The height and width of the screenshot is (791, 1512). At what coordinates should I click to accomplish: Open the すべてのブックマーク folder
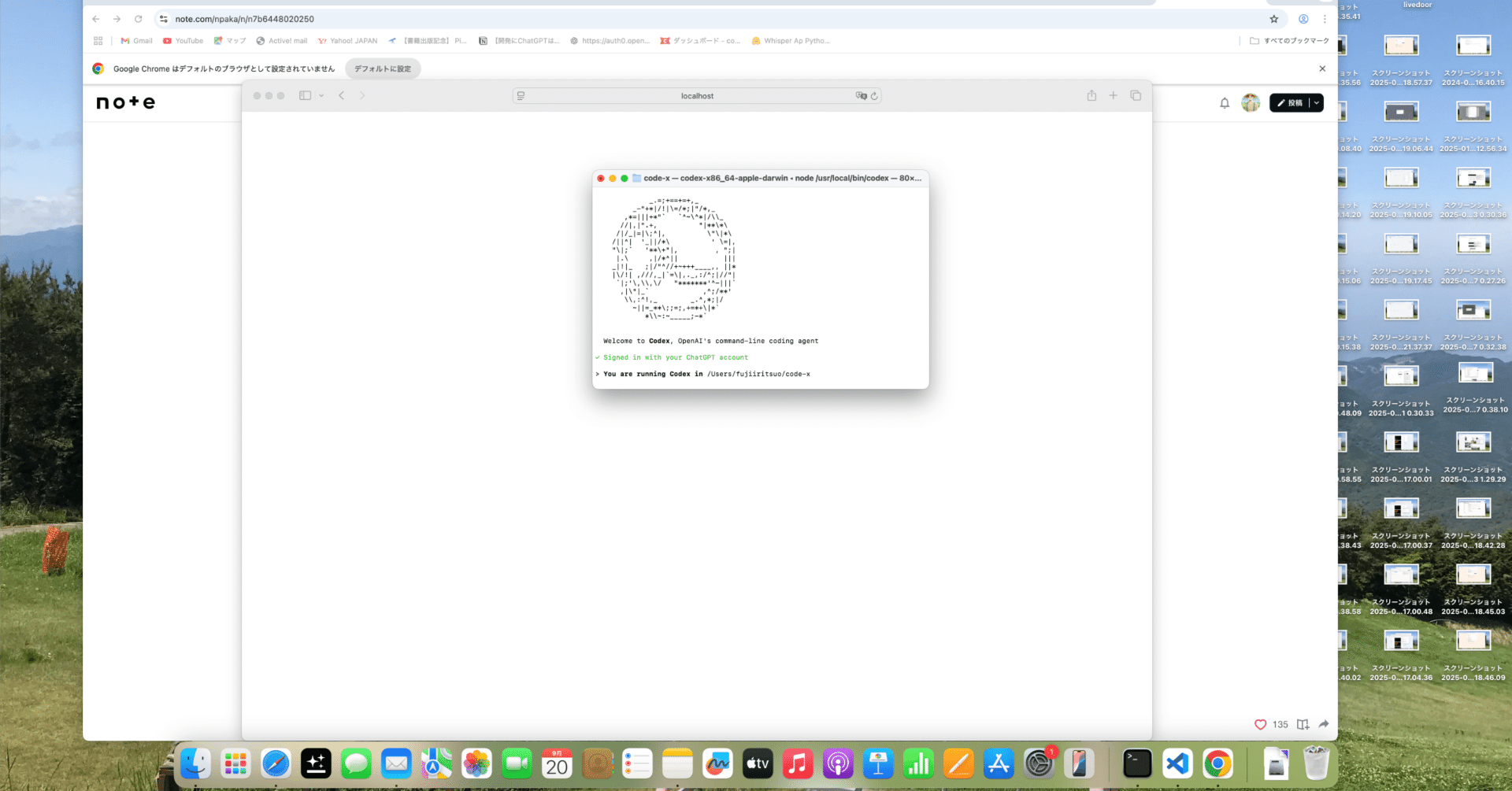(1289, 41)
